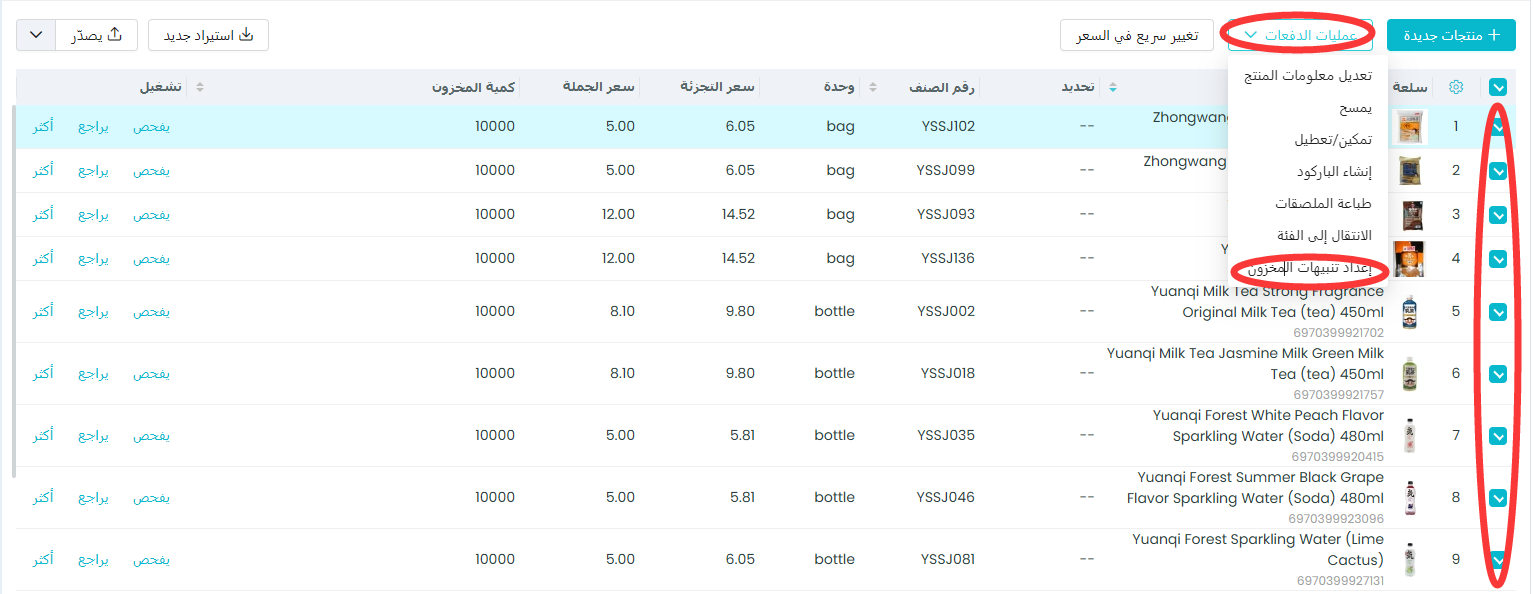Click the sort arrows beside تشغيل column header
The image size is (1533, 594).
pyautogui.click(x=199, y=88)
